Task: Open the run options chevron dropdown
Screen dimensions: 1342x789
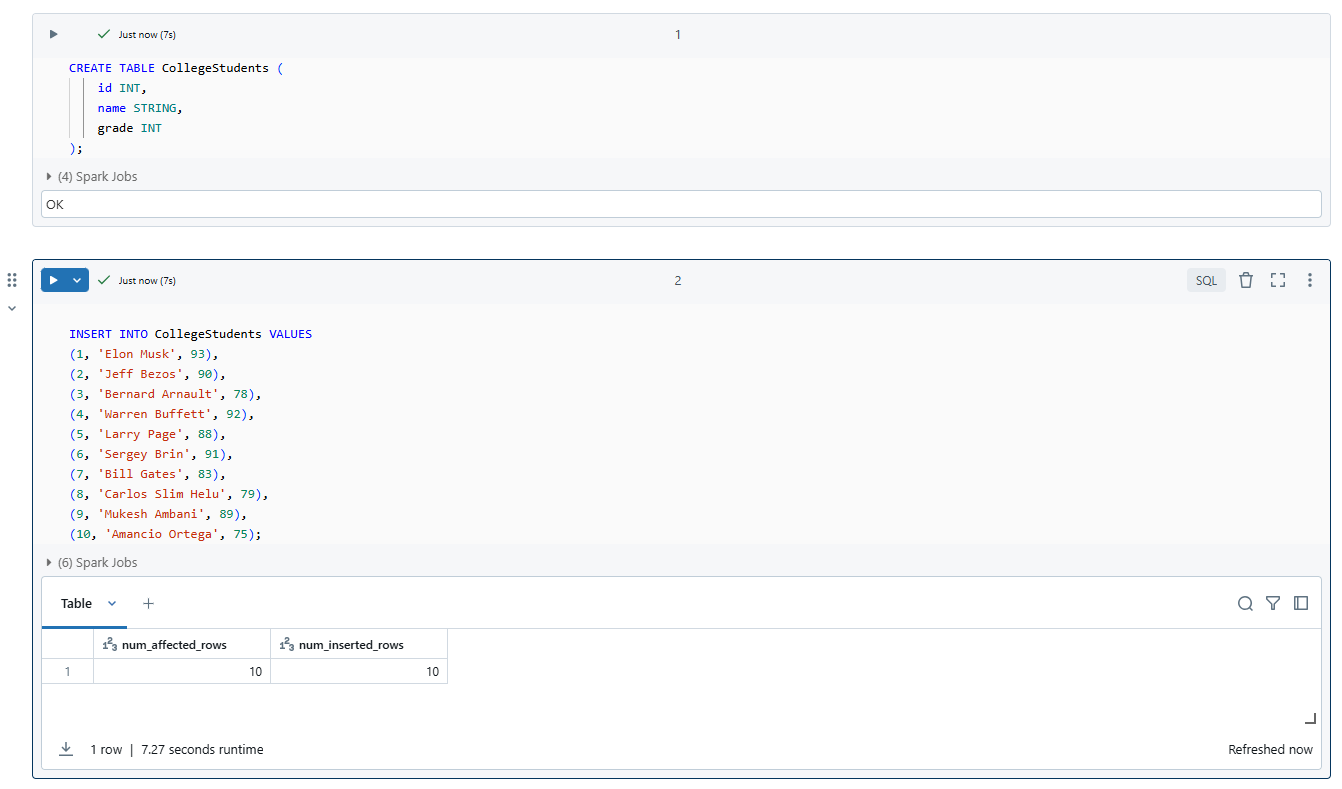Action: pos(76,280)
